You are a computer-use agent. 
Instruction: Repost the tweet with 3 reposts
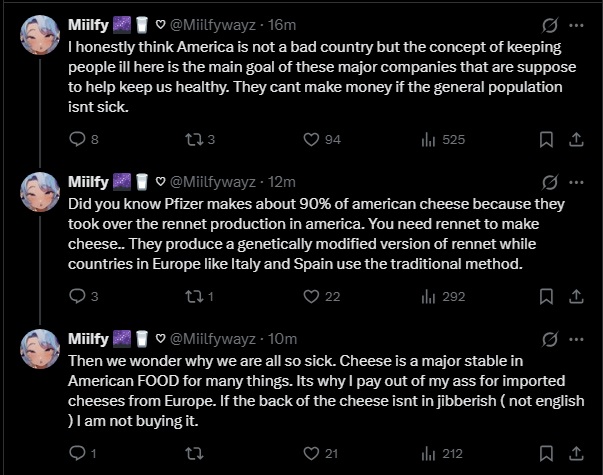click(194, 139)
